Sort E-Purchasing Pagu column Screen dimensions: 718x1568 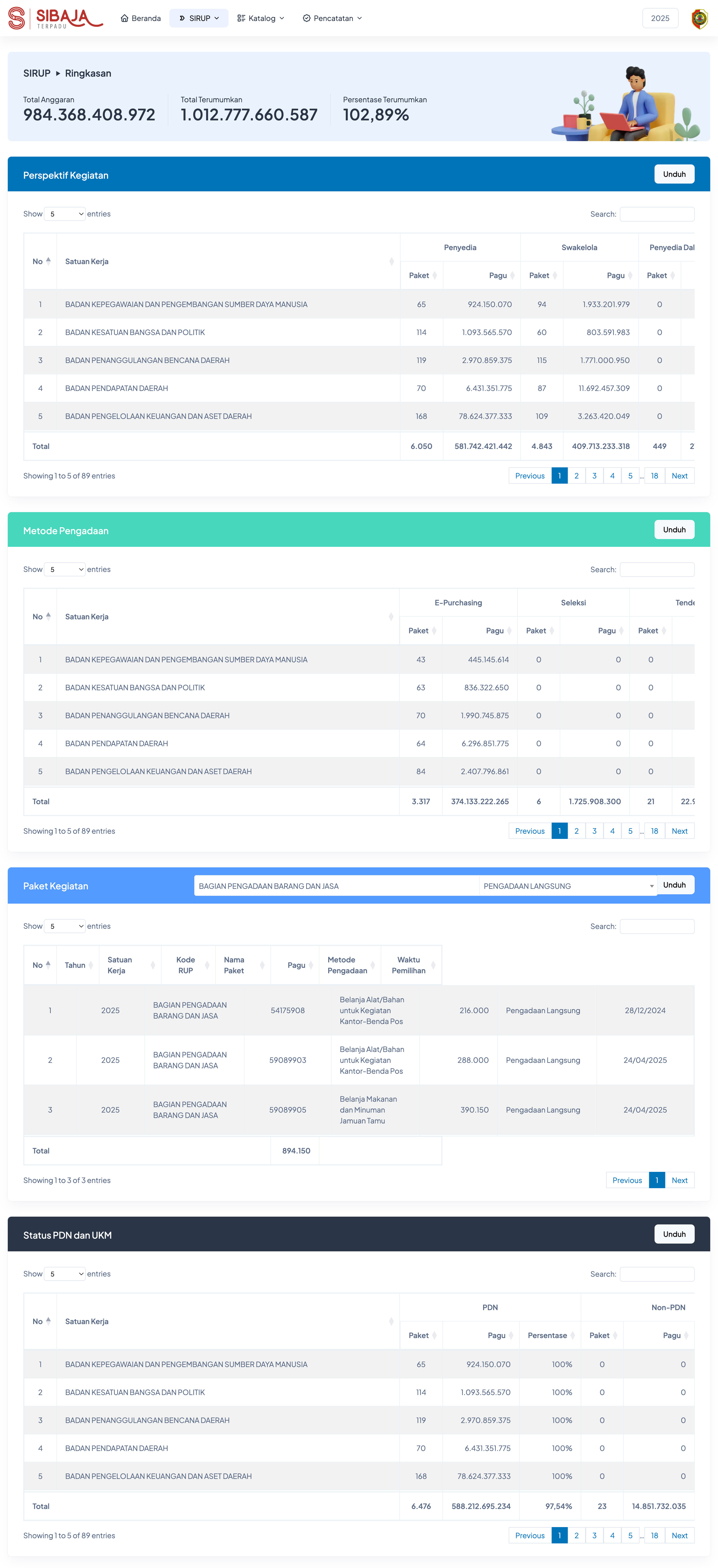[x=480, y=631]
